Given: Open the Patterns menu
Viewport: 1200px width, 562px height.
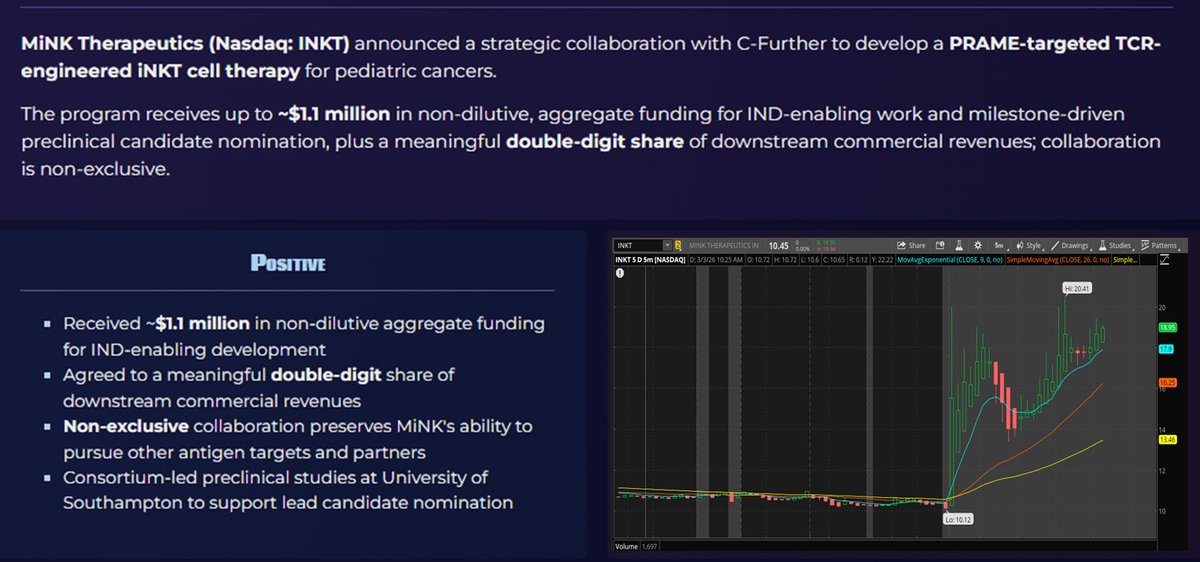Looking at the screenshot, I should [1161, 245].
